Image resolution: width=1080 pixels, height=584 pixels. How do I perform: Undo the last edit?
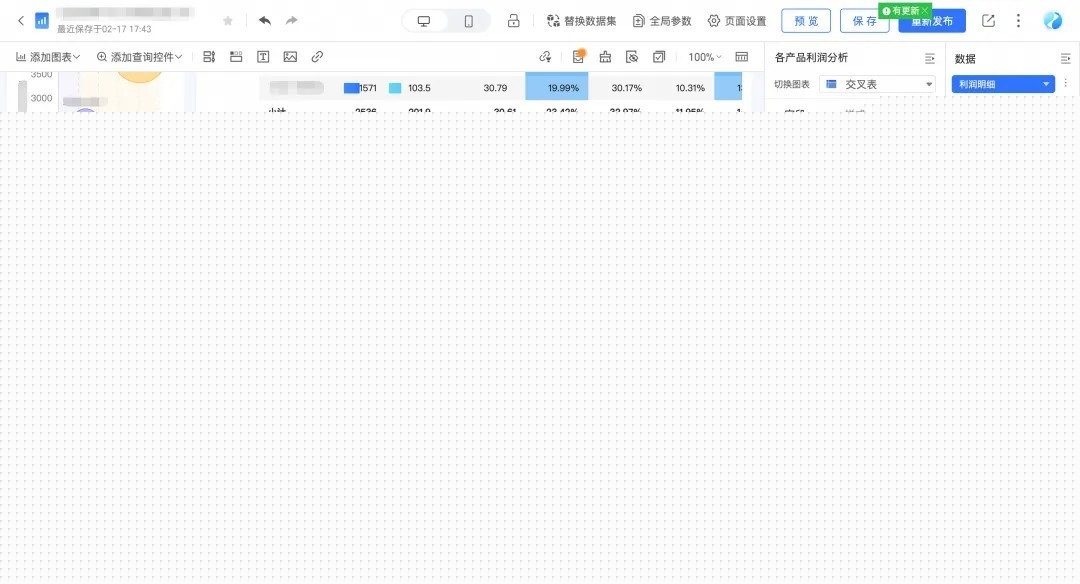(264, 21)
